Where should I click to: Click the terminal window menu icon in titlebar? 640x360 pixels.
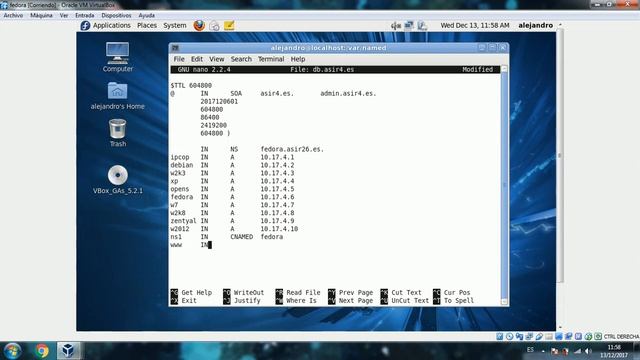pos(175,48)
